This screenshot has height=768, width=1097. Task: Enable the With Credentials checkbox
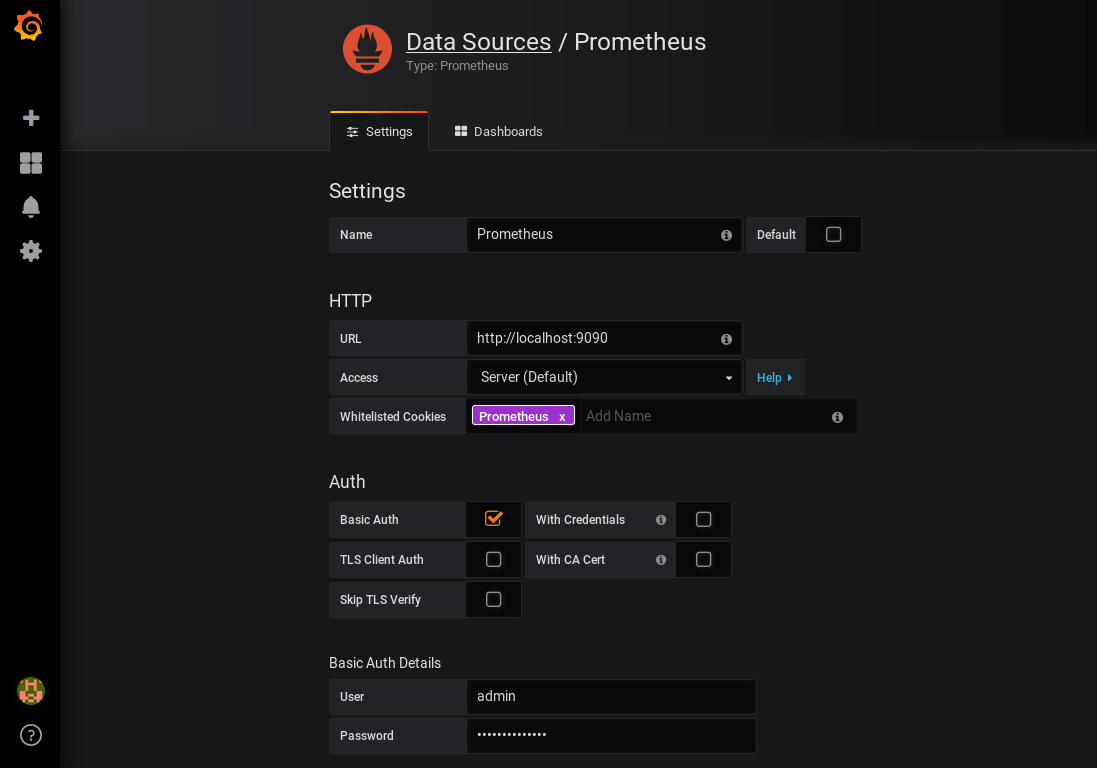point(703,519)
